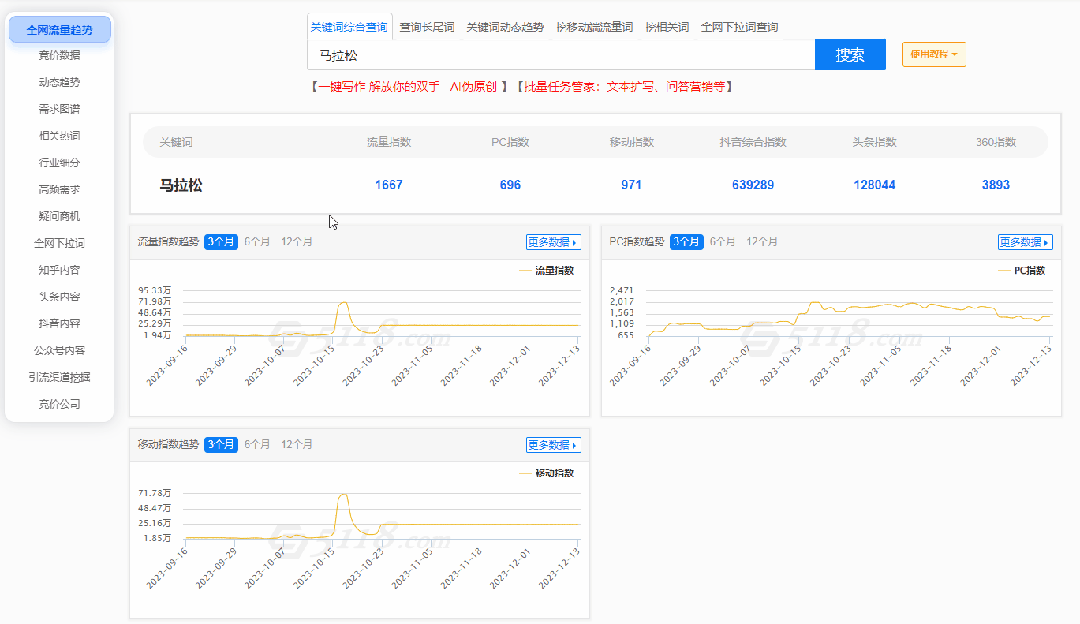1080x624 pixels.
Task: Open the 一键写作 AI伪原创 promo link
Action: [x=409, y=87]
